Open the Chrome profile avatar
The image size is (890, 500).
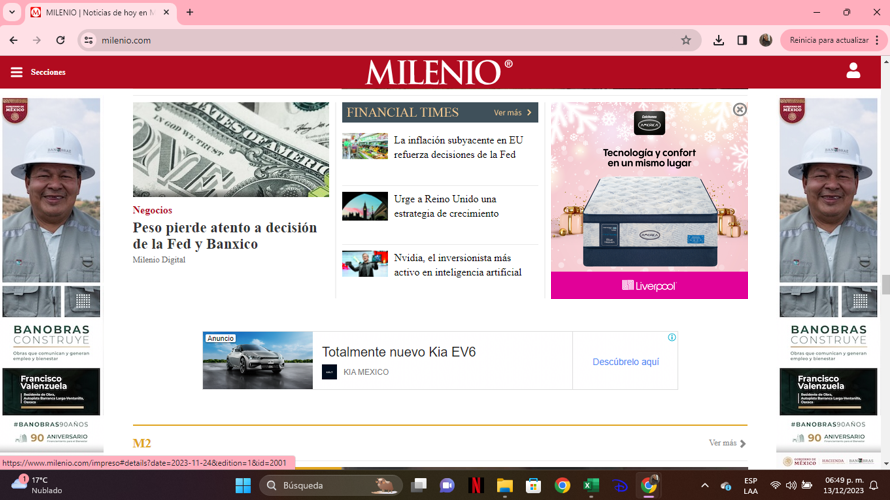point(766,40)
